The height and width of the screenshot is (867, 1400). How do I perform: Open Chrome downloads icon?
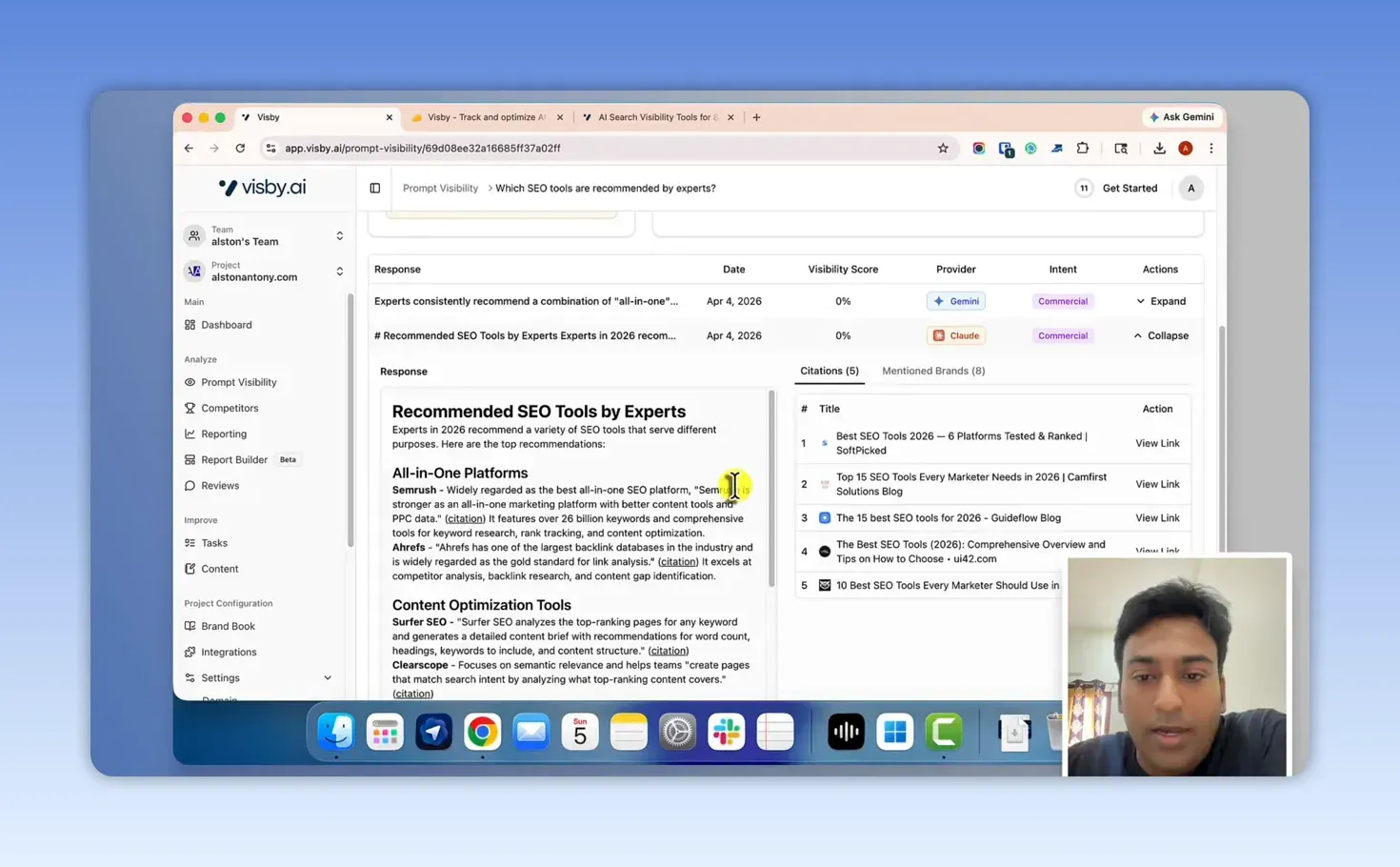coord(1159,149)
